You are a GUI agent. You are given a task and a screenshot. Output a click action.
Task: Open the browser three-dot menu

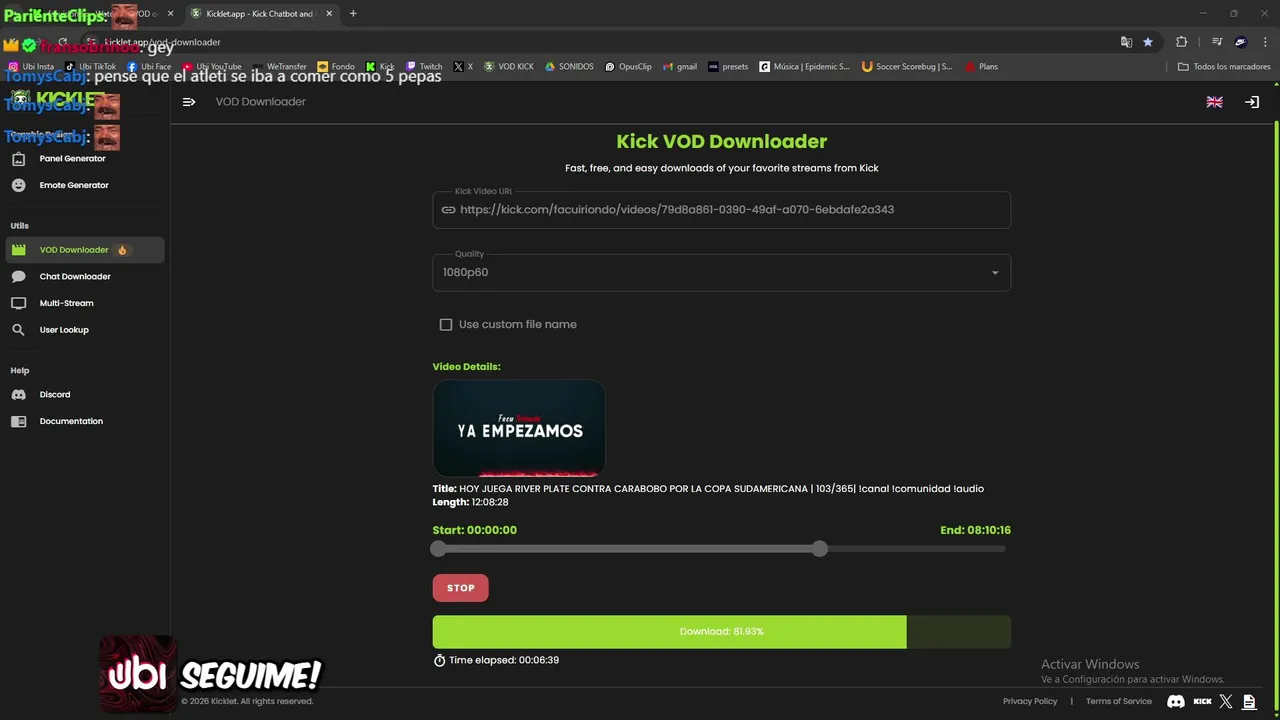click(x=1266, y=42)
